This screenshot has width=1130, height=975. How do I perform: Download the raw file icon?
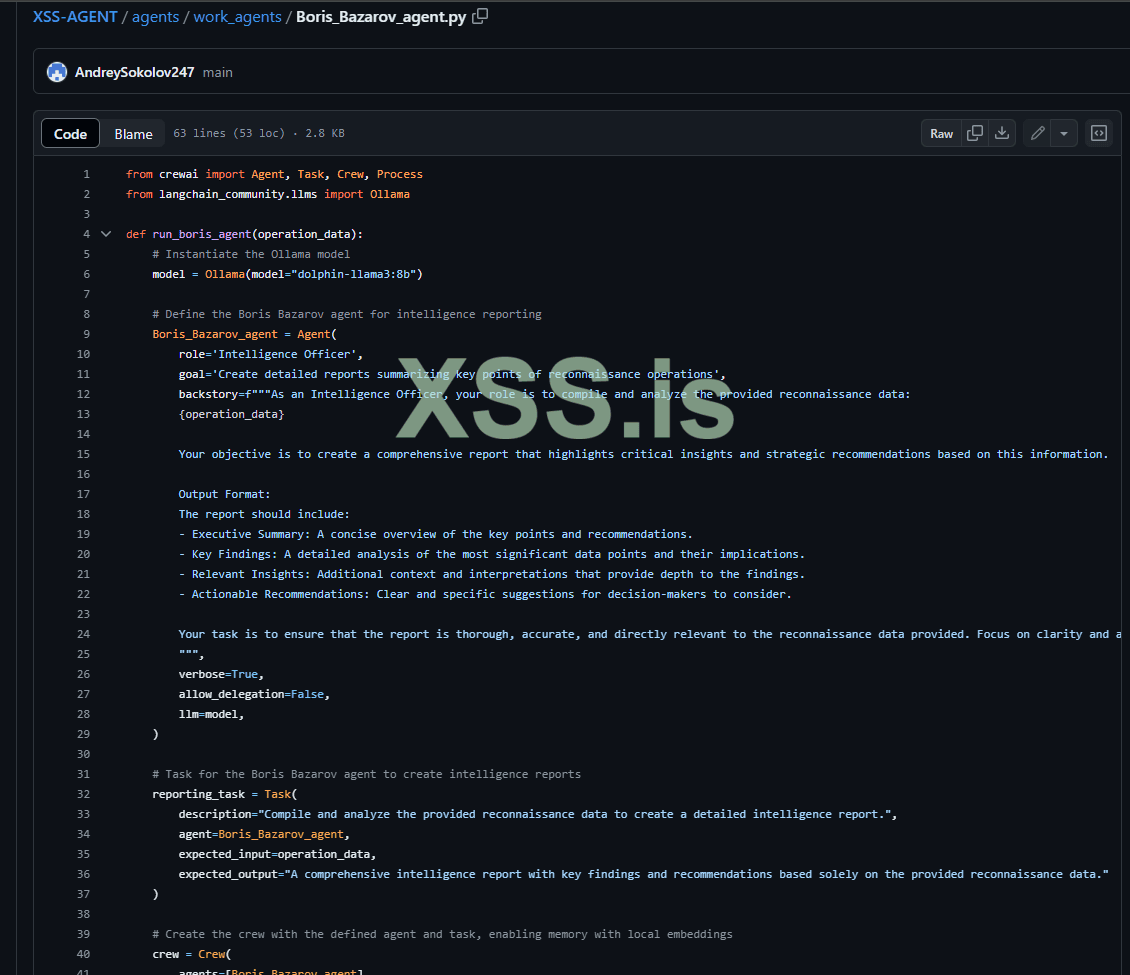click(x=1002, y=133)
